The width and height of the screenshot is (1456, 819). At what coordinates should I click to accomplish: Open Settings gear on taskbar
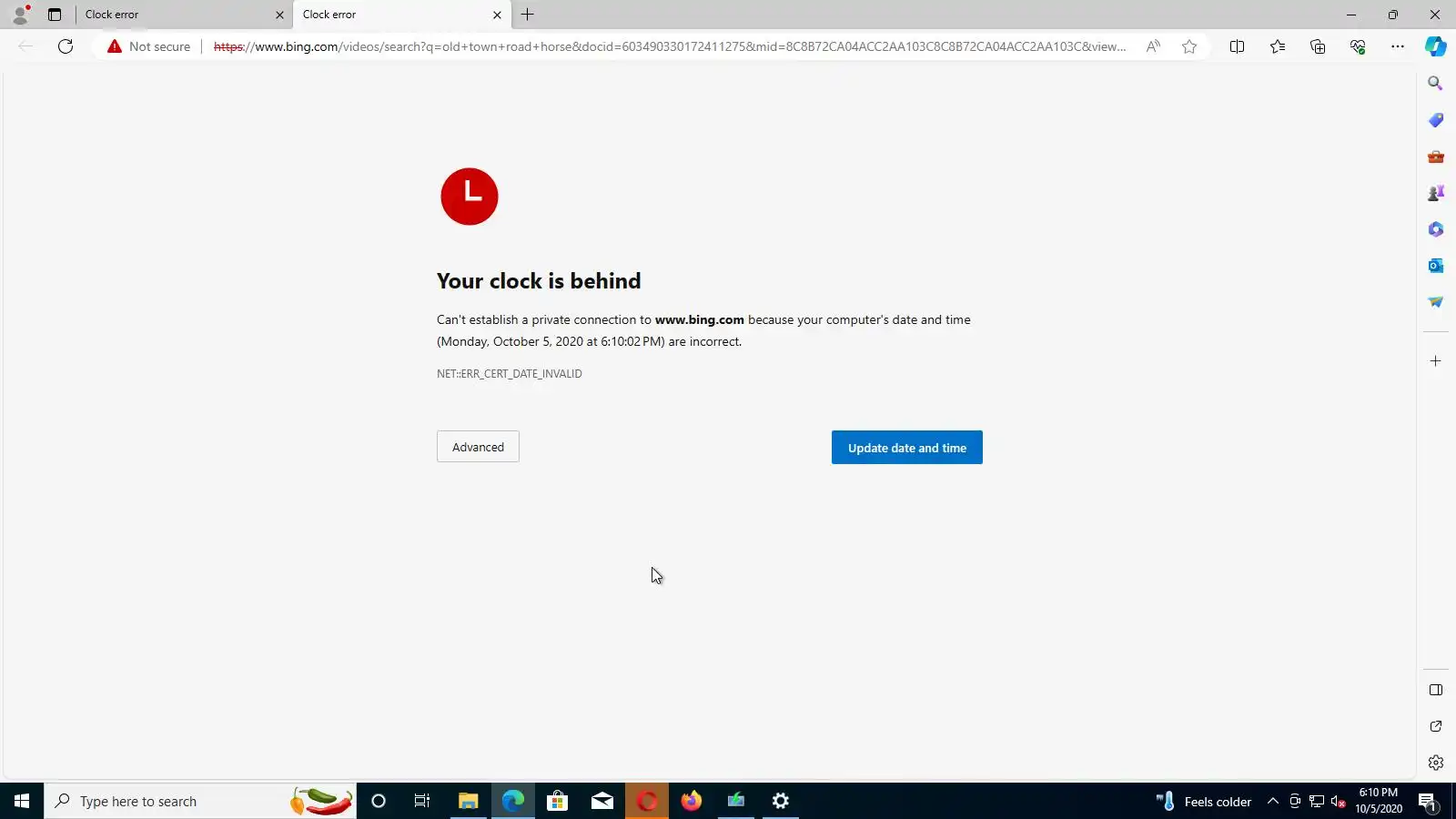781,801
